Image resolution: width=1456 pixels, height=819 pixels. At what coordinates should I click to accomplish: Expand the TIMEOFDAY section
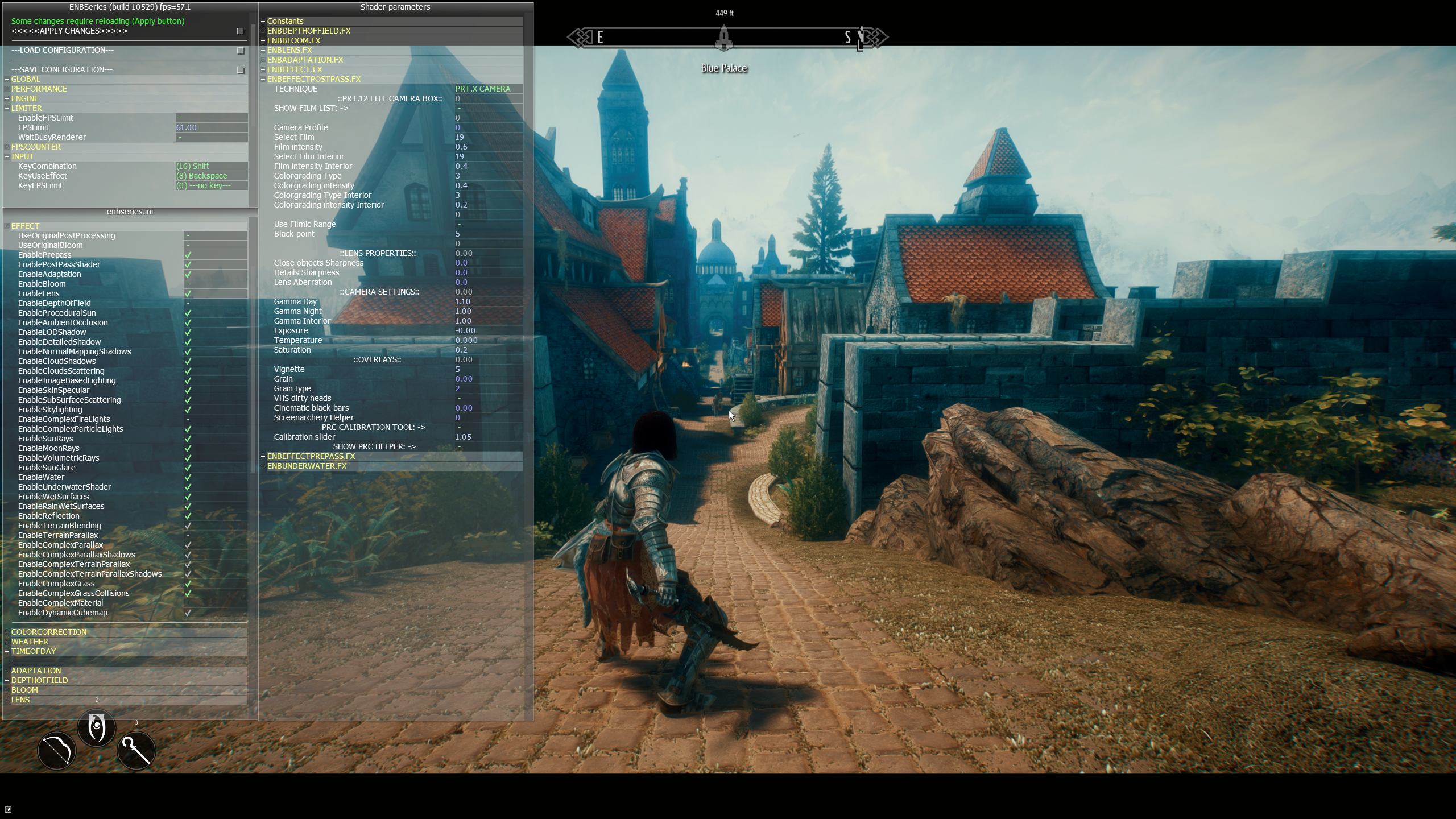tap(7, 651)
